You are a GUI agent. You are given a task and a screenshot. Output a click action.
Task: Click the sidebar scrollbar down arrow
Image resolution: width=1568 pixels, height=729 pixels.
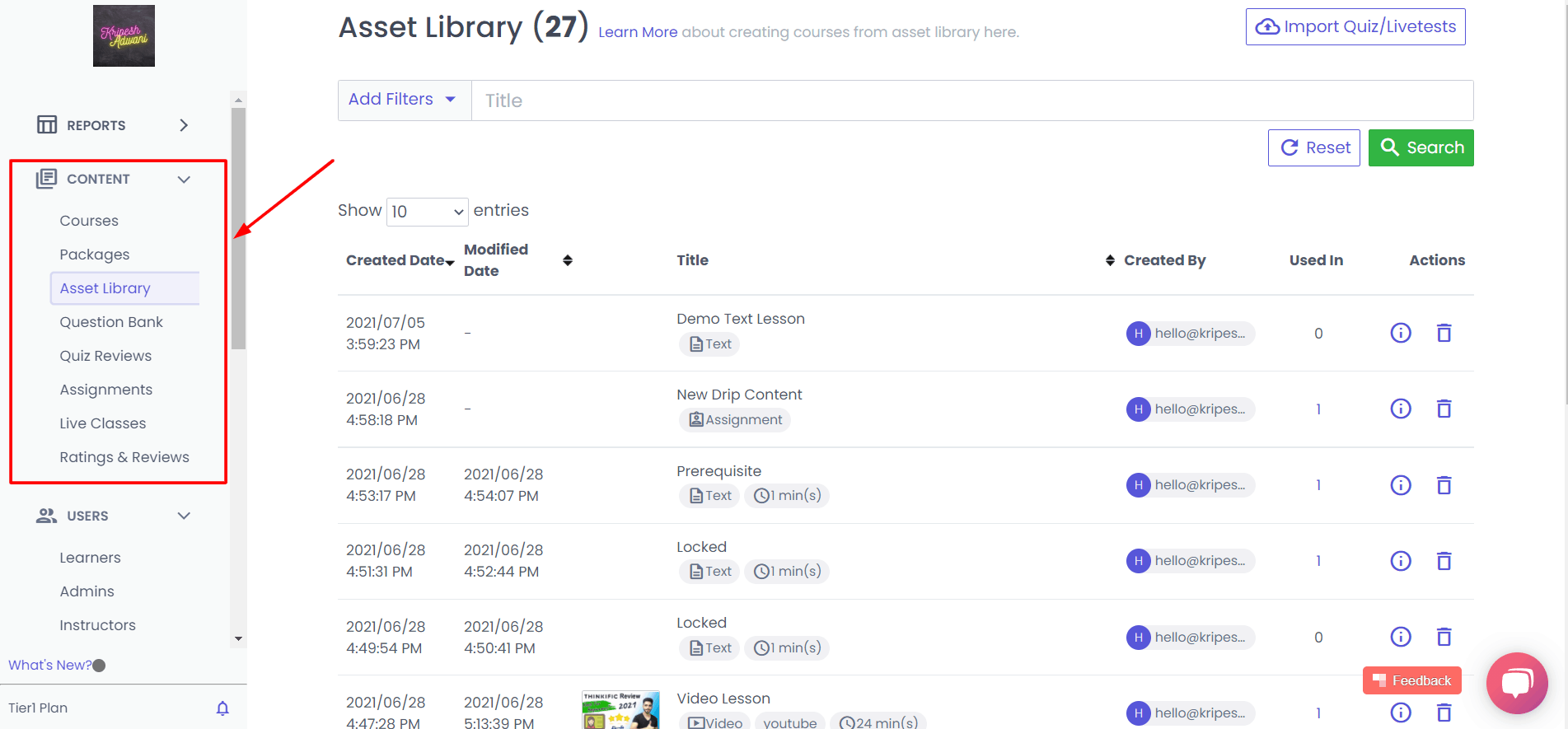click(x=238, y=638)
